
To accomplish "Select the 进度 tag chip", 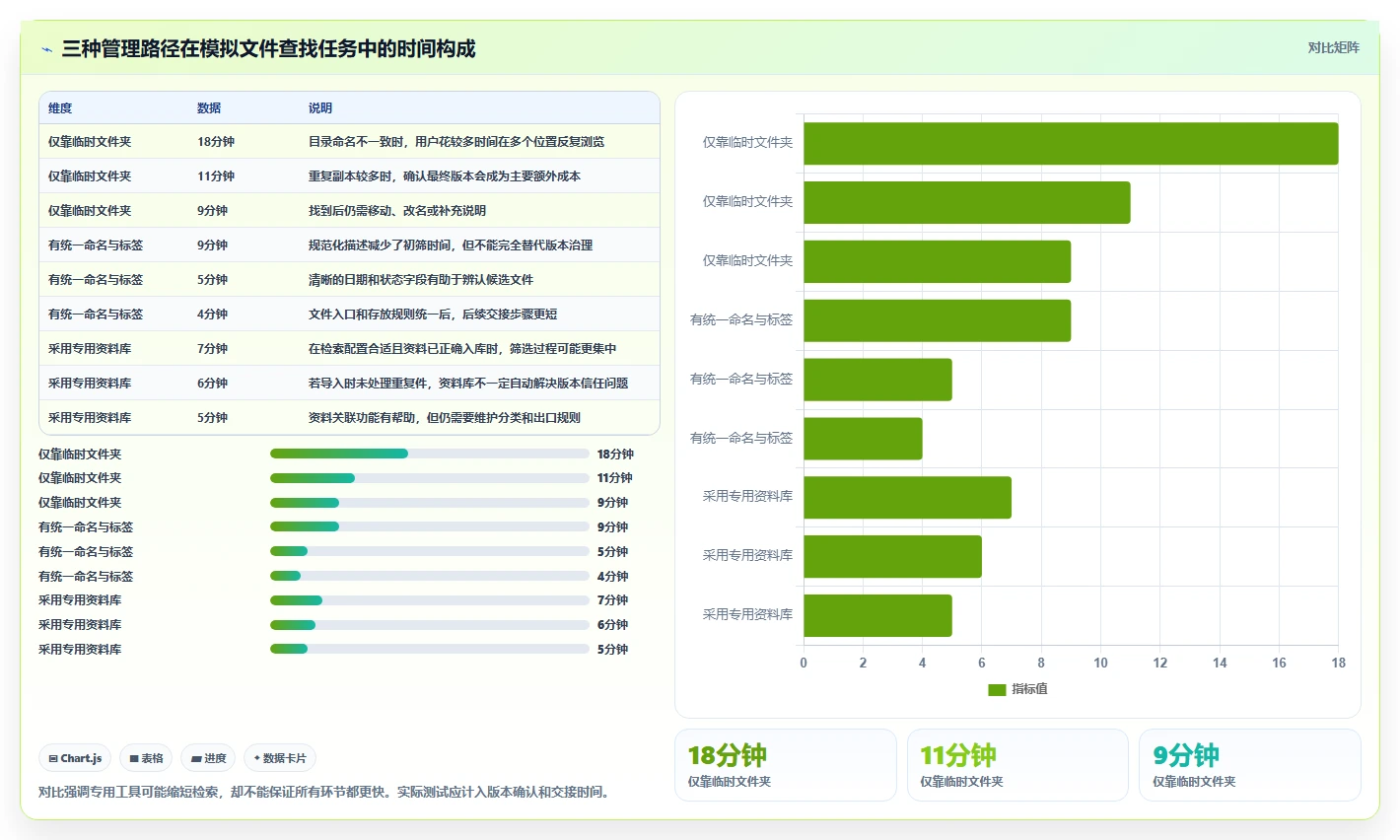I will [208, 758].
